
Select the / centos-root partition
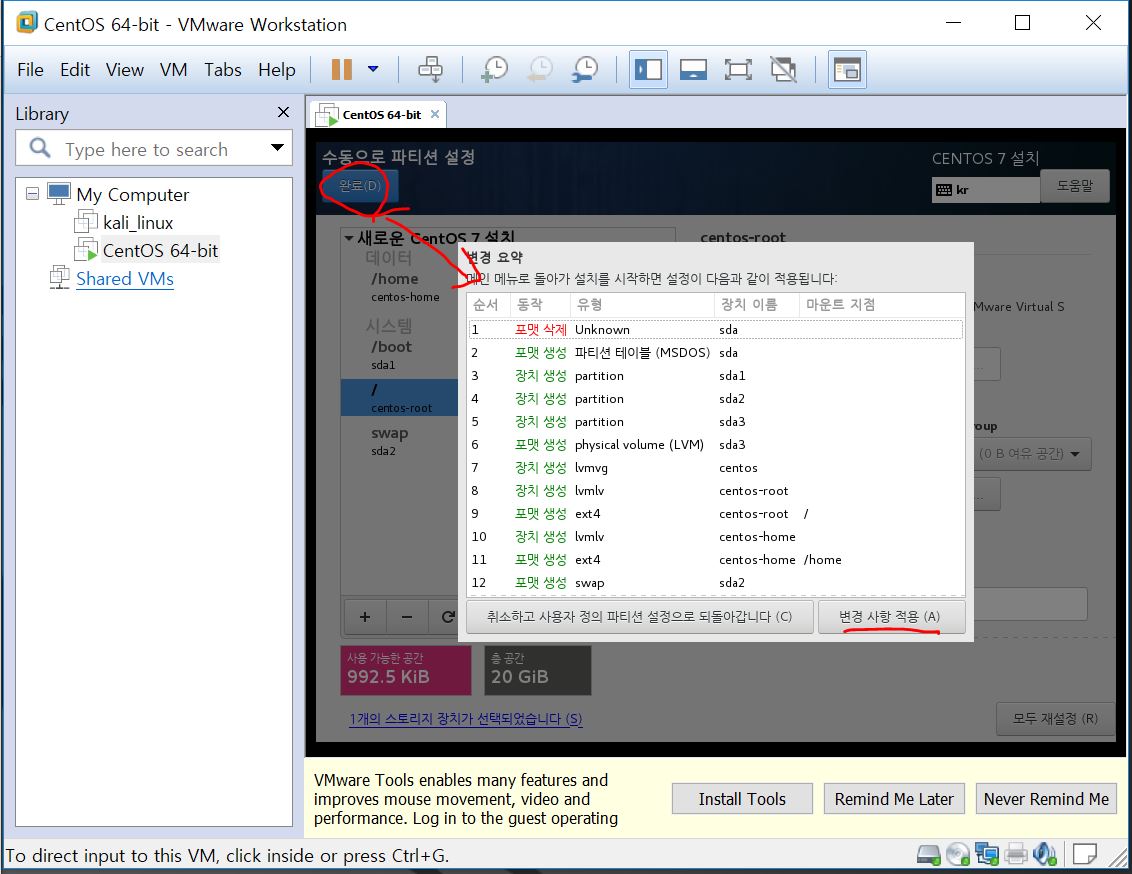(399, 398)
